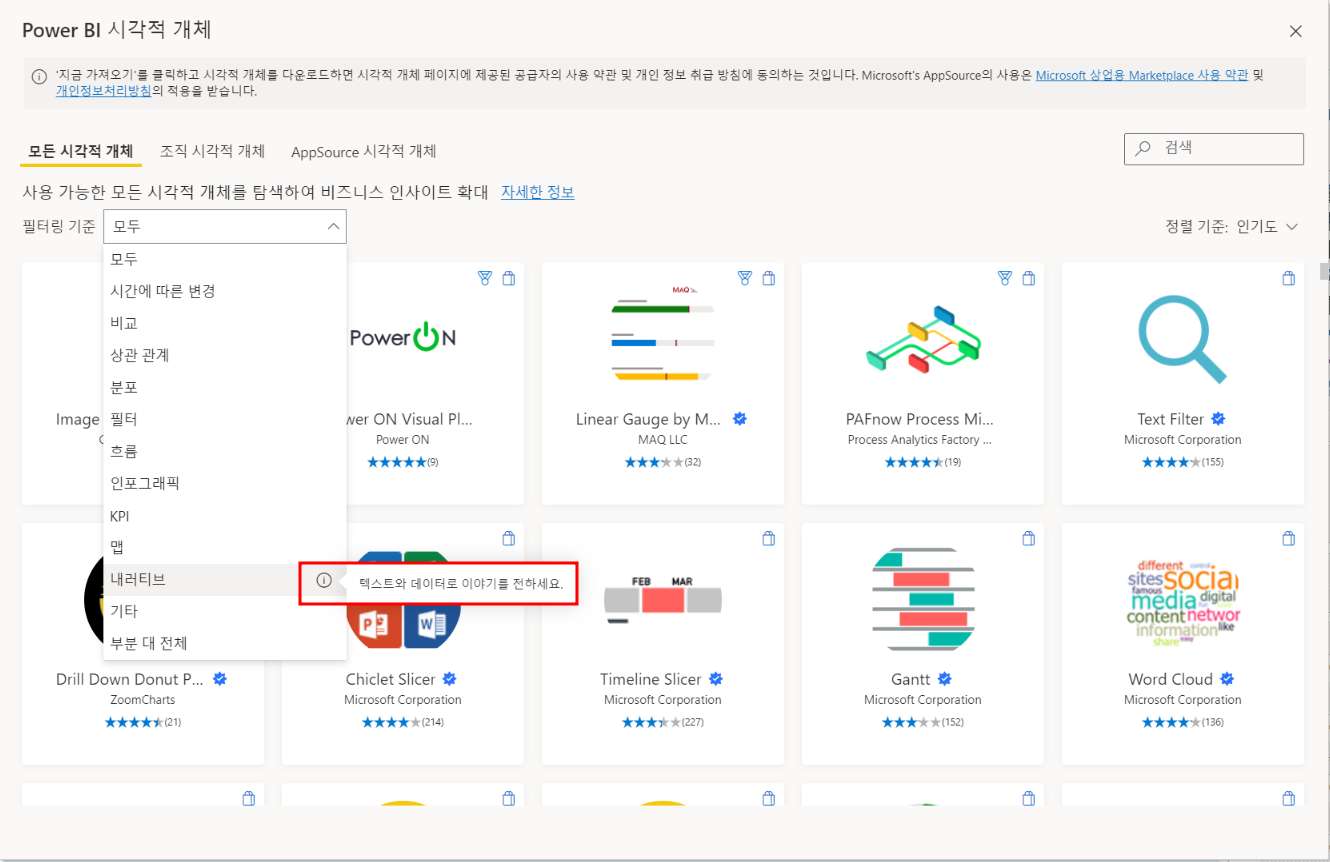Click the ZoomCharts publisher name
This screenshot has height=862, width=1330.
point(143,700)
